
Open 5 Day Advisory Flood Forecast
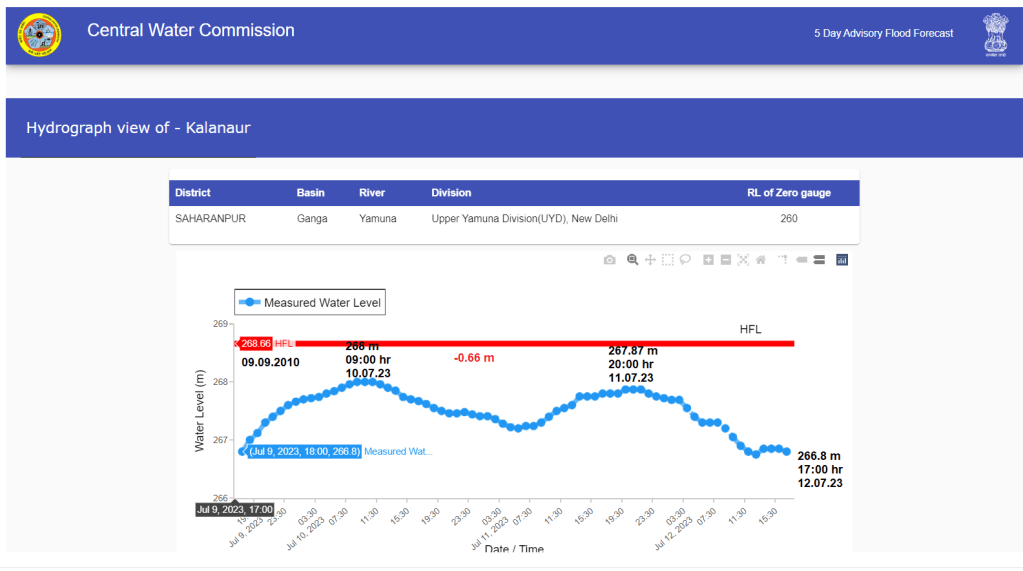tap(883, 34)
